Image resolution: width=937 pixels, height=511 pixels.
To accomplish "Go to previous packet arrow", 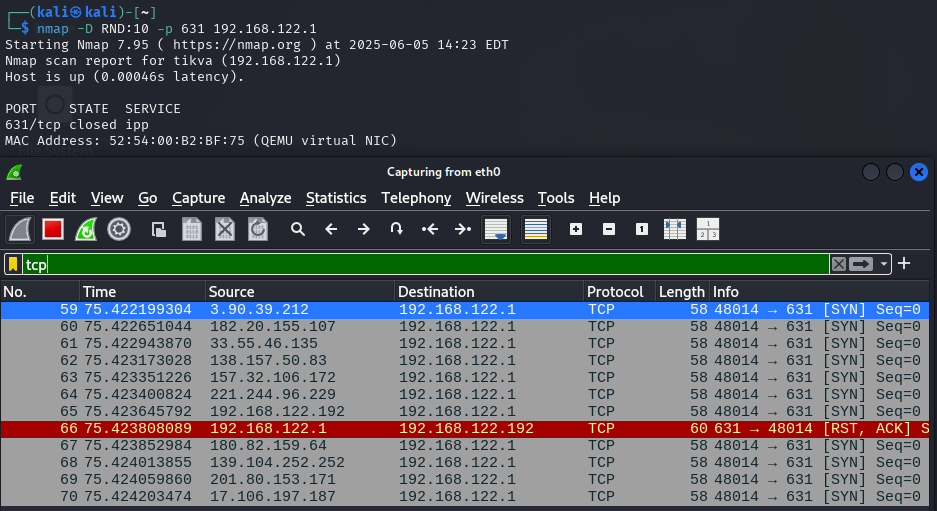I will pyautogui.click(x=331, y=229).
